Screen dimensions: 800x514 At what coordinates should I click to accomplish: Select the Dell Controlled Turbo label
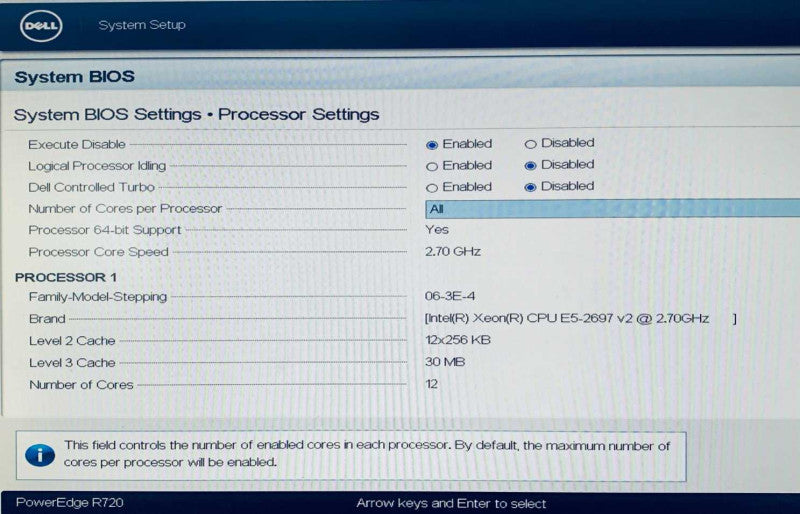click(x=91, y=187)
